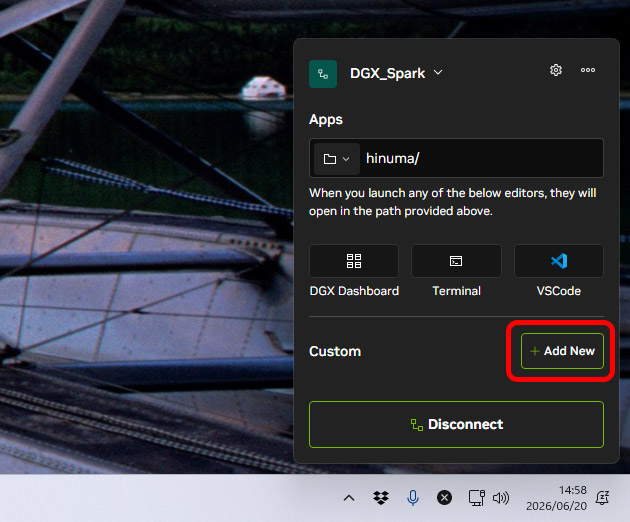Click the green DGX_Spark connection icon
The height and width of the screenshot is (522, 630).
(323, 74)
